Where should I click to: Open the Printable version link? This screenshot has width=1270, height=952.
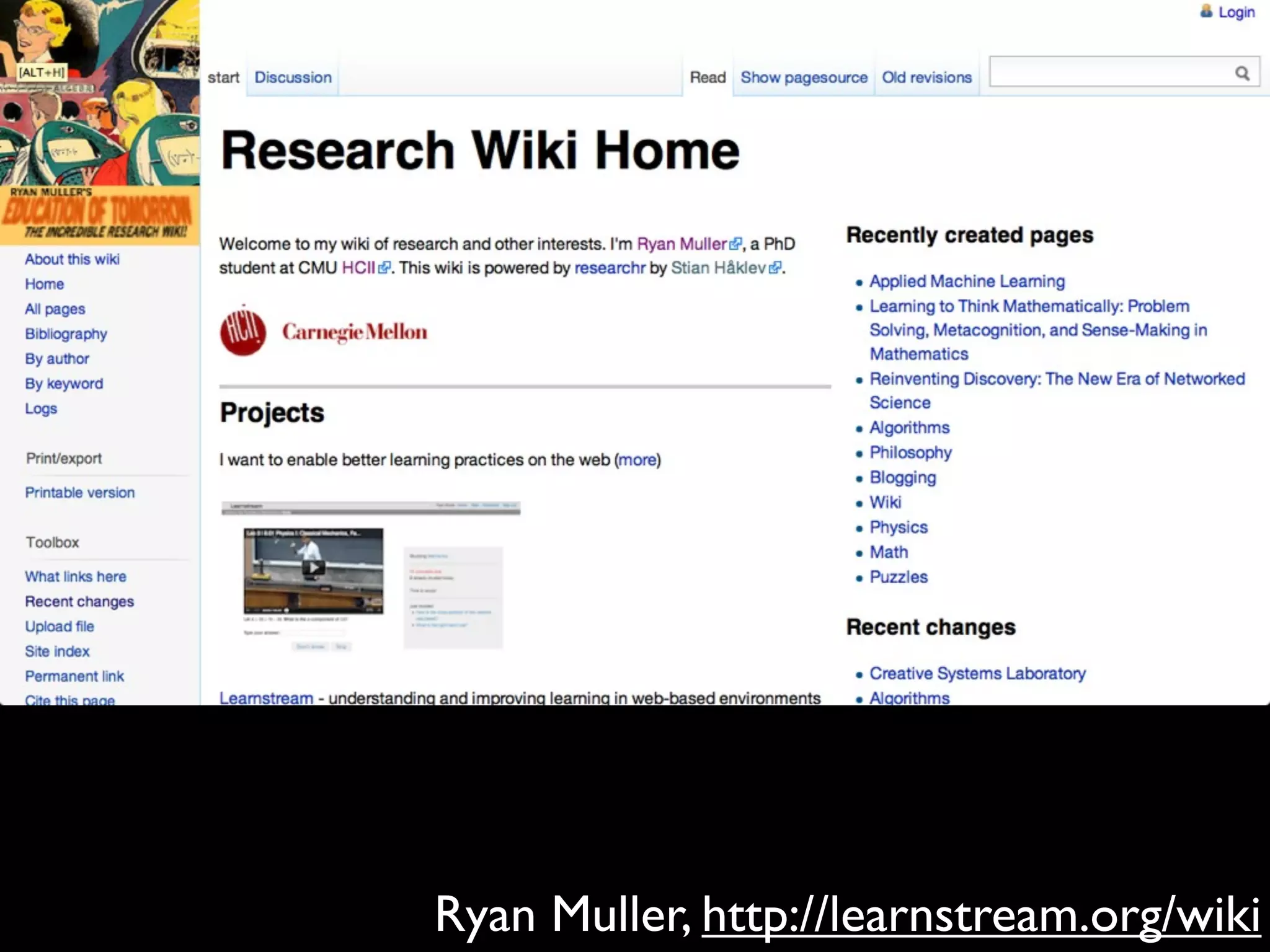[x=79, y=493]
